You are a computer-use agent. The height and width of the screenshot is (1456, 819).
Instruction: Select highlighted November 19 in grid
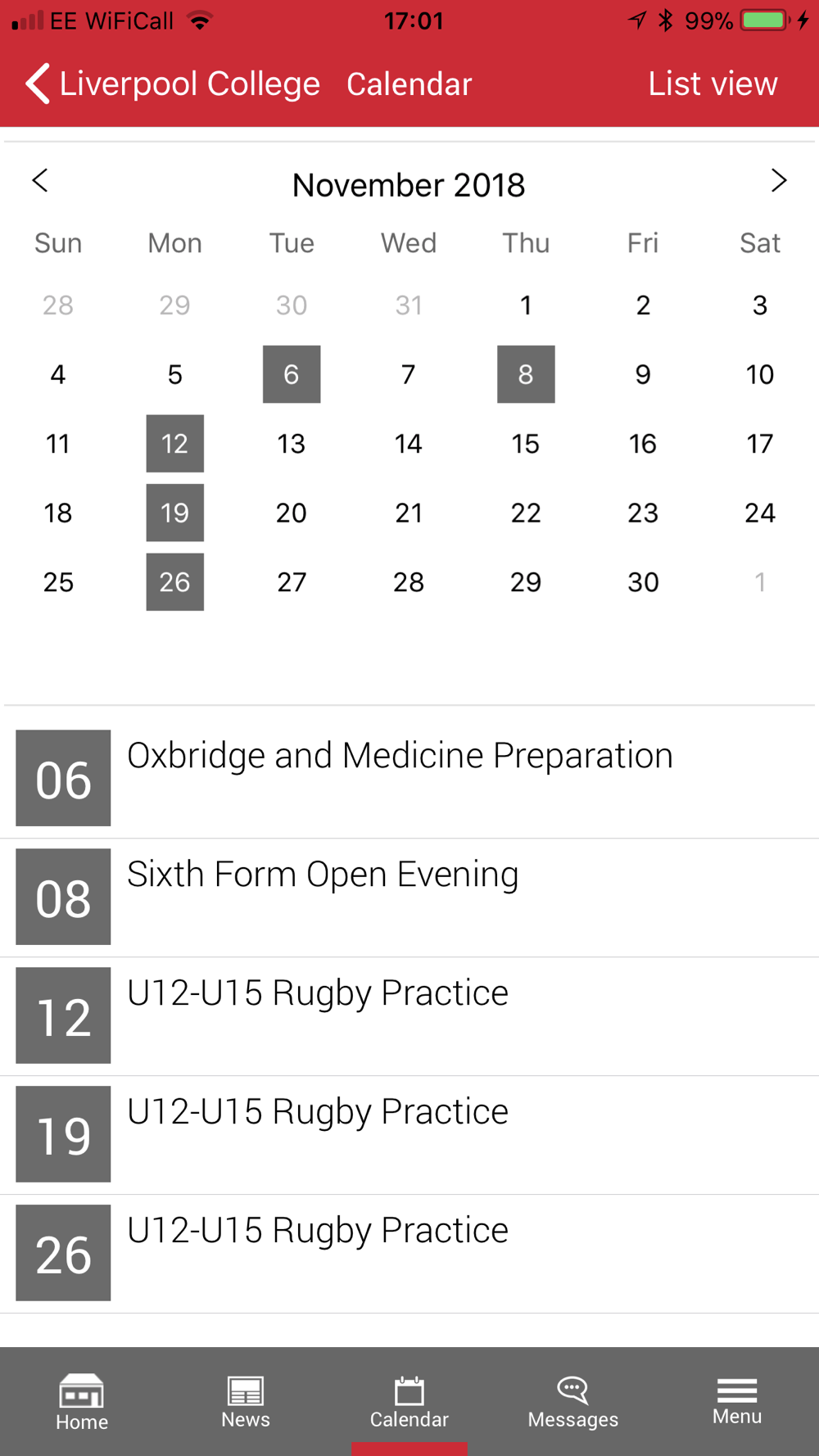[175, 513]
